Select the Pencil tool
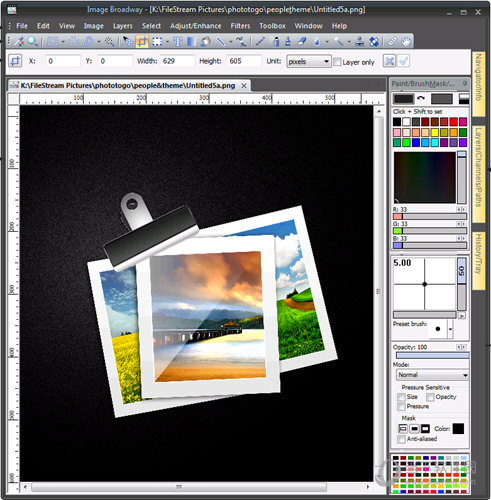 (260, 42)
